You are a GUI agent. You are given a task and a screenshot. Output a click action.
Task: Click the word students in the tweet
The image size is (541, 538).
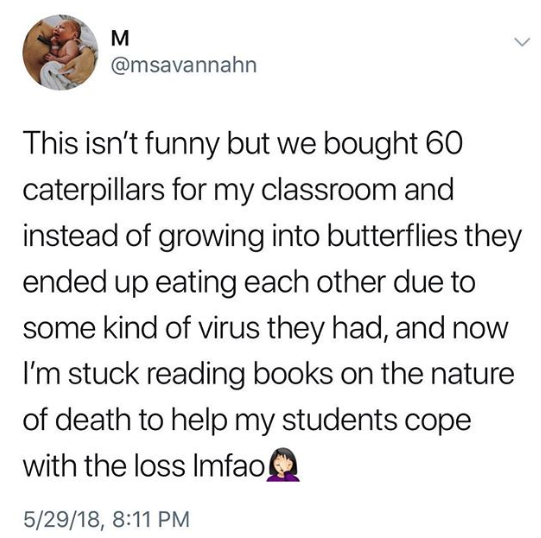coord(339,420)
